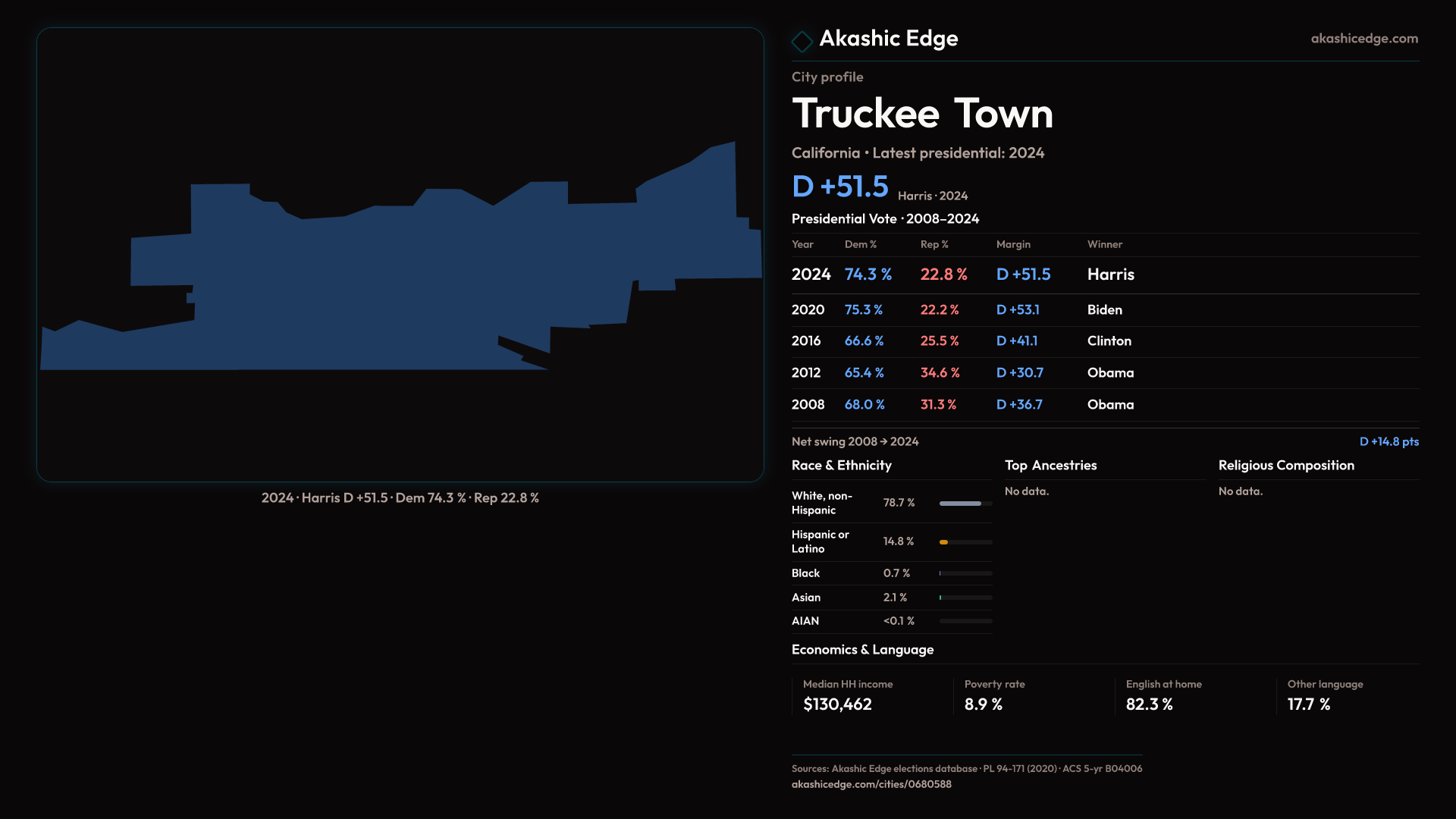
Task: Click the Hispanic or Latino orange bar
Action: pyautogui.click(x=944, y=542)
